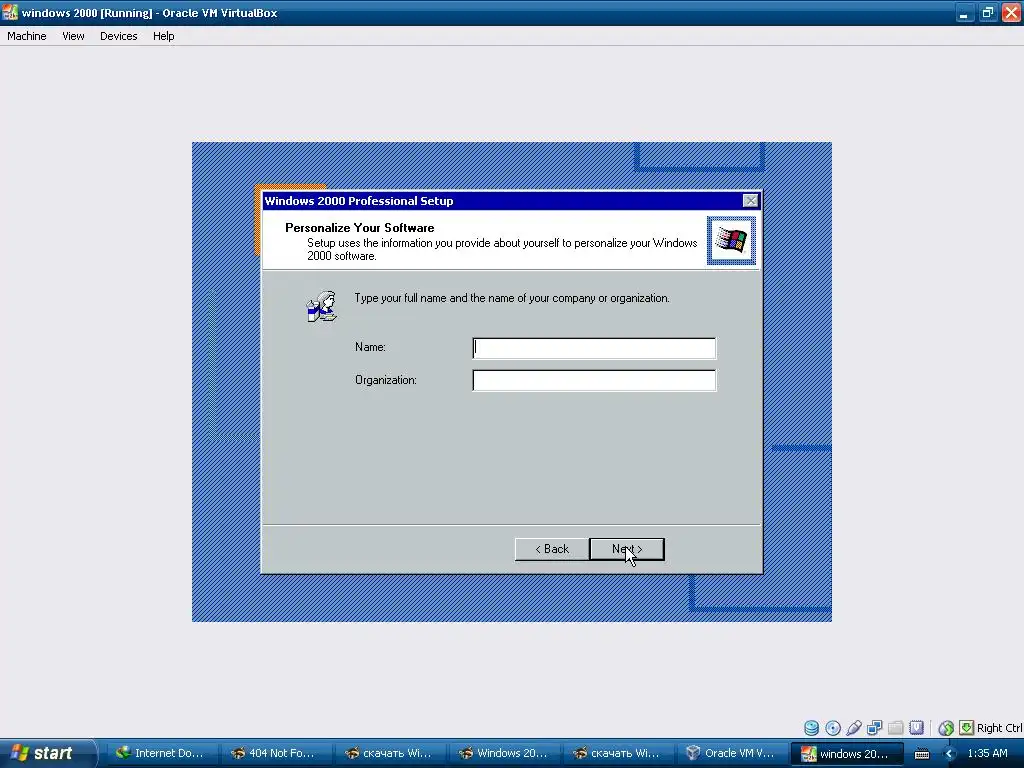Image resolution: width=1024 pixels, height=768 pixels.
Task: Open the View menu
Action: click(73, 36)
